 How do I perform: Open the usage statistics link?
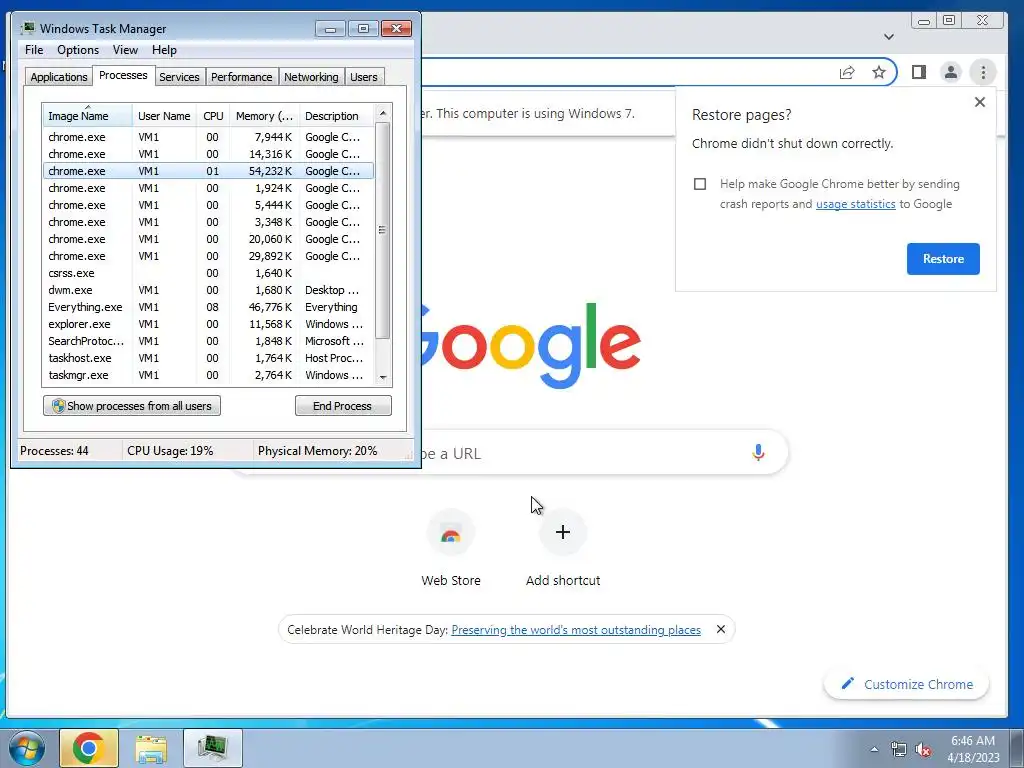(x=856, y=204)
